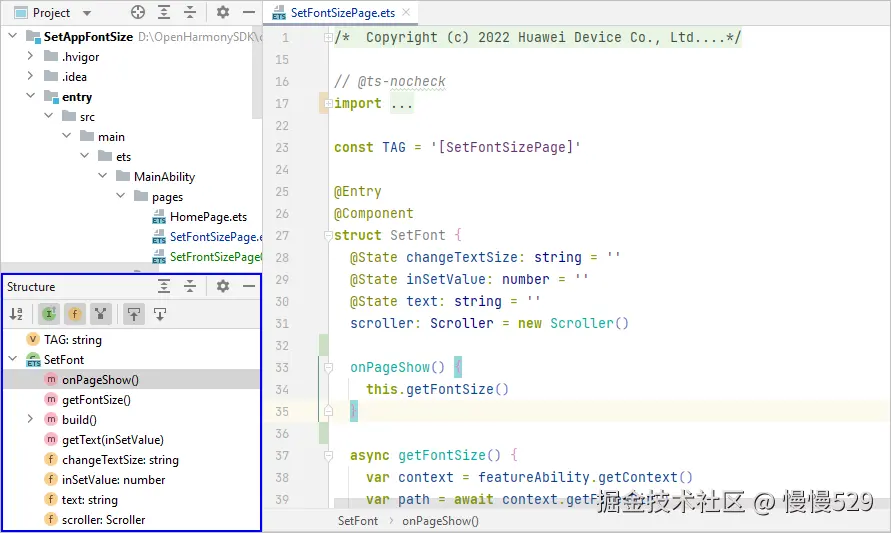Select scroller: Scroller field

103,520
